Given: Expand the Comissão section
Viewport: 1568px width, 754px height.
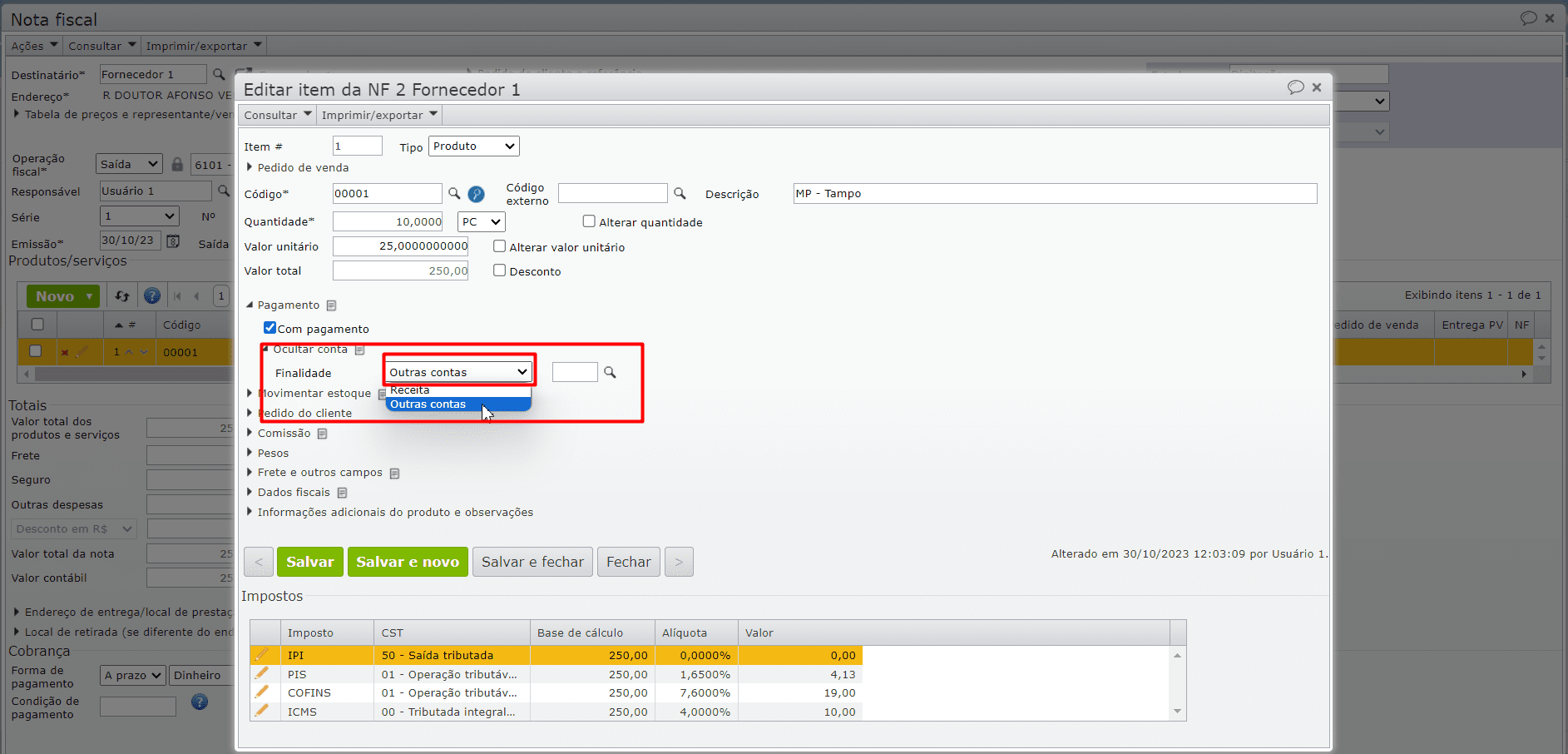Looking at the screenshot, I should [249, 433].
